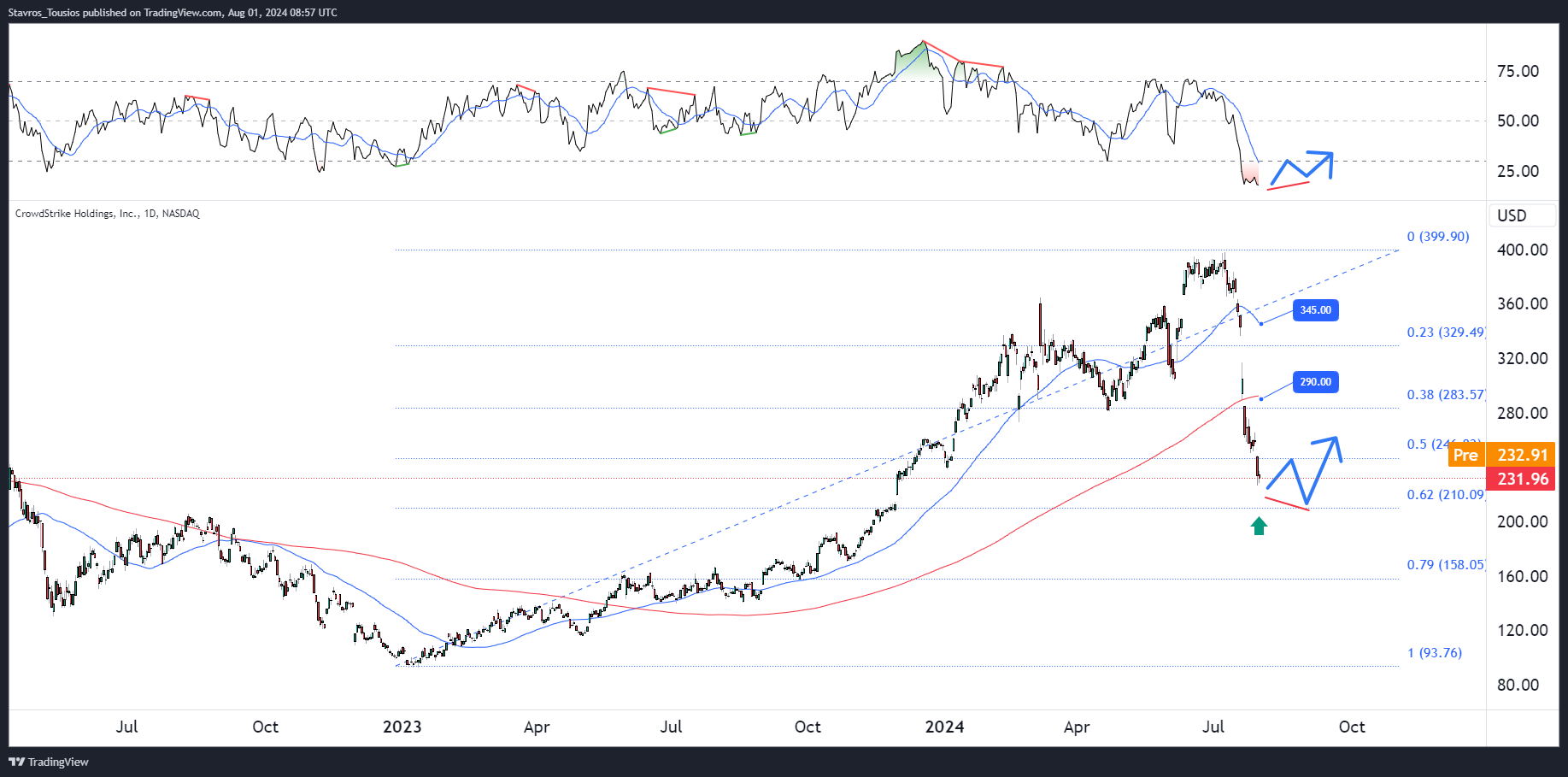1568x777 pixels.
Task: Click the green up arrow marker
Action: (x=1259, y=526)
